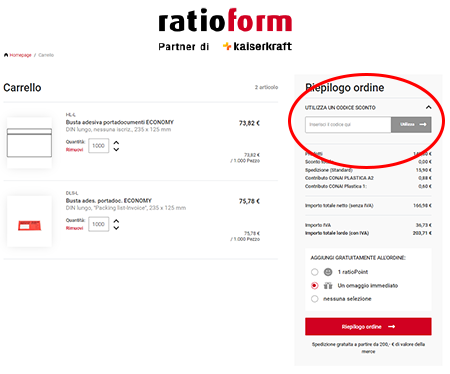Image resolution: width=450 pixels, height=374 pixels.
Task: Click quantity field of Busta adesiva portadocumenti
Action: coord(98,146)
